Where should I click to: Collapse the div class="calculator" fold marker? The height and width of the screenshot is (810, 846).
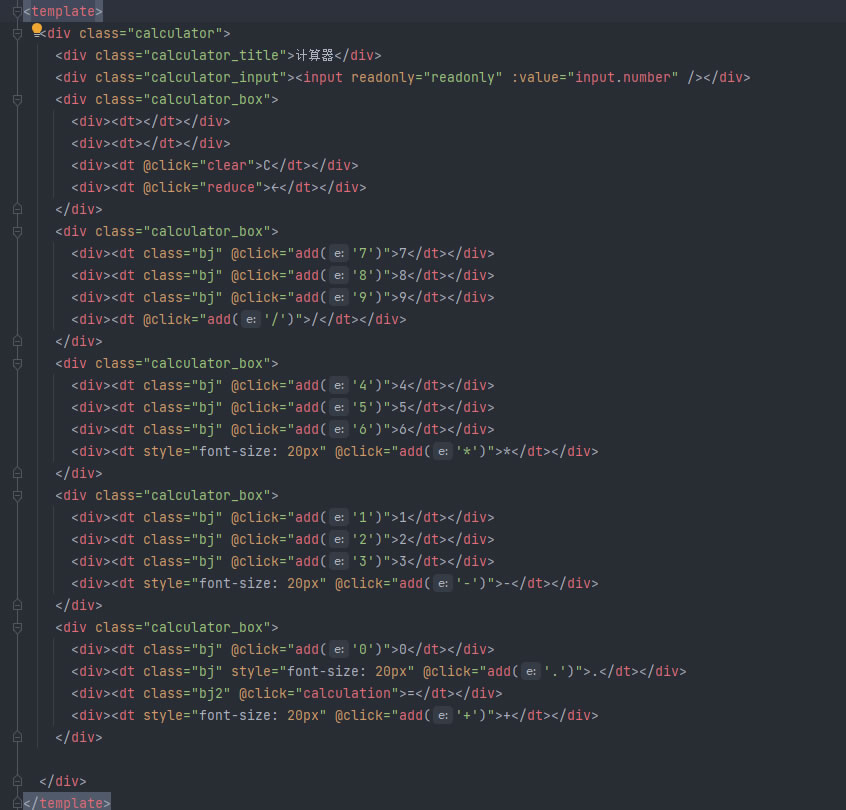pyautogui.click(x=17, y=33)
